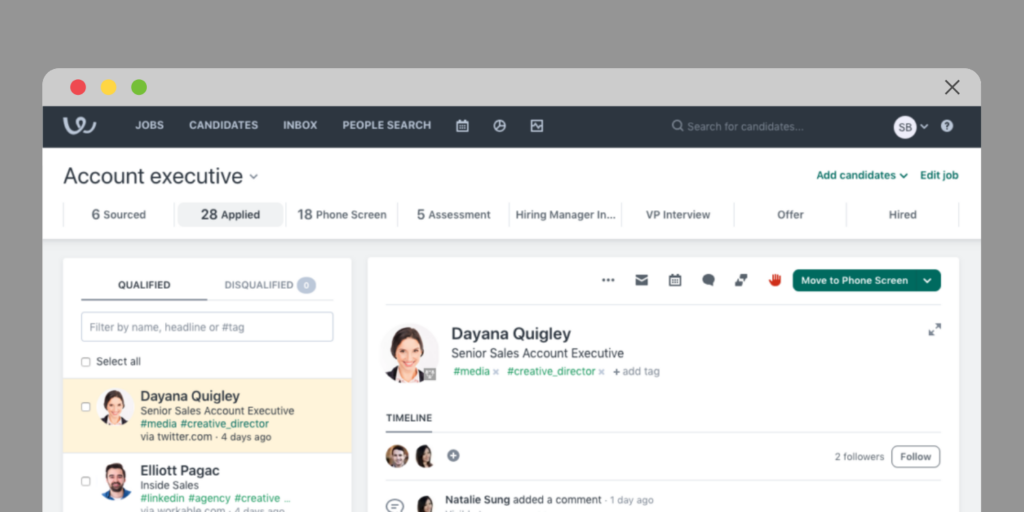The height and width of the screenshot is (512, 1024).
Task: Check the Select all checkbox
Action: click(86, 362)
